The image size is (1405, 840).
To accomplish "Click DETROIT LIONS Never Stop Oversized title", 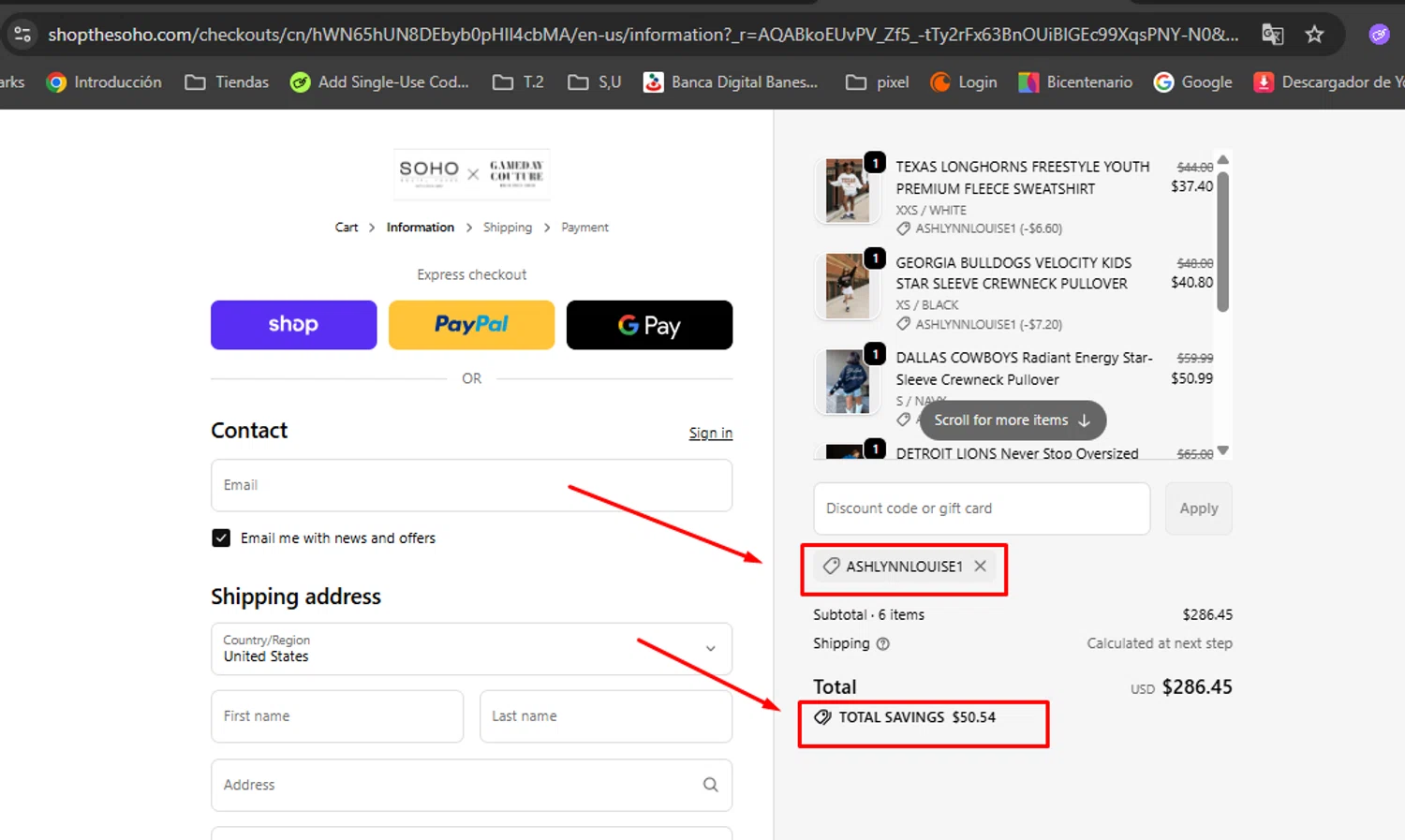I will coord(1017,453).
